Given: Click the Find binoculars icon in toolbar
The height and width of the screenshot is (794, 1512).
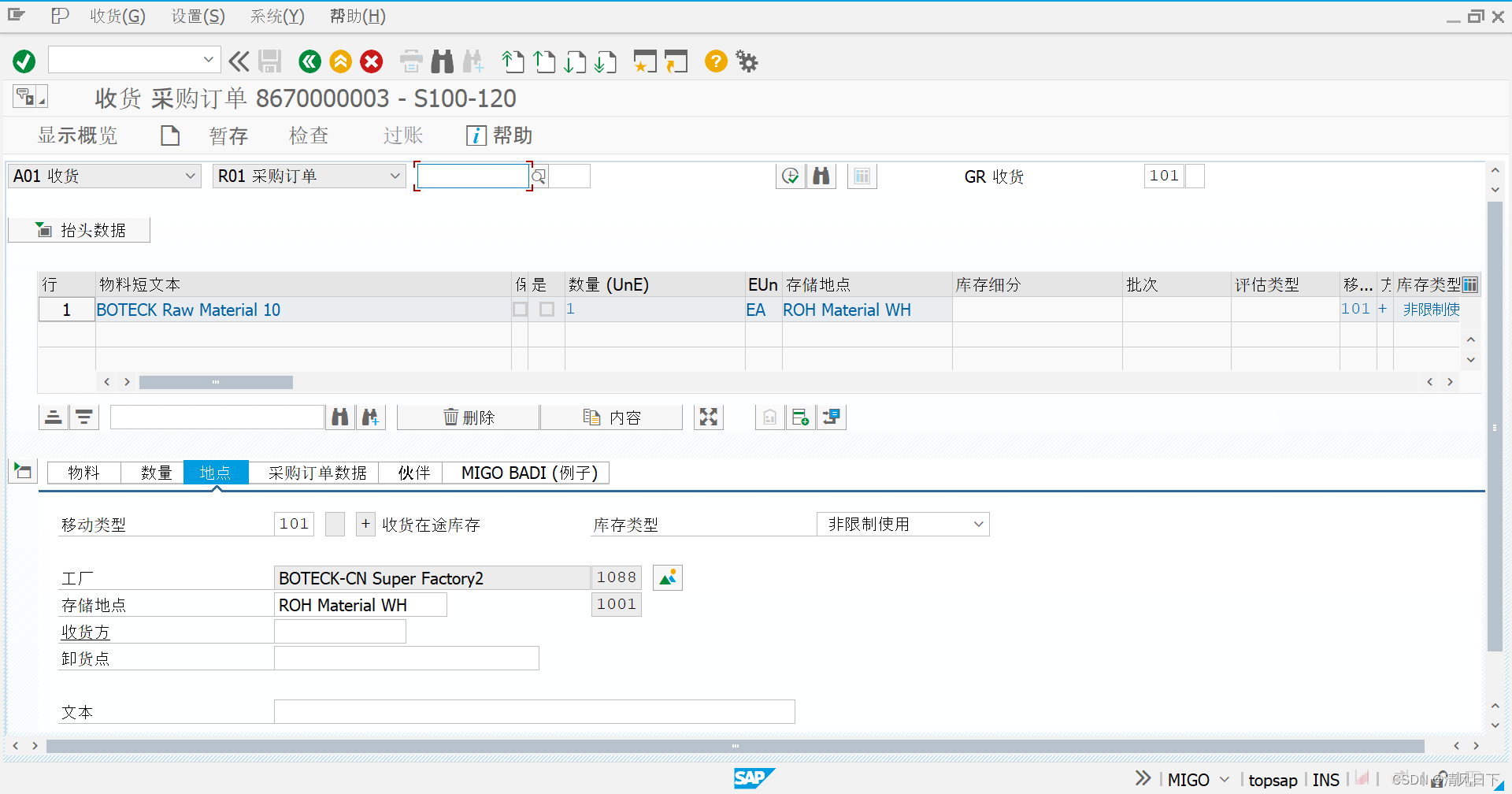Looking at the screenshot, I should tap(443, 61).
